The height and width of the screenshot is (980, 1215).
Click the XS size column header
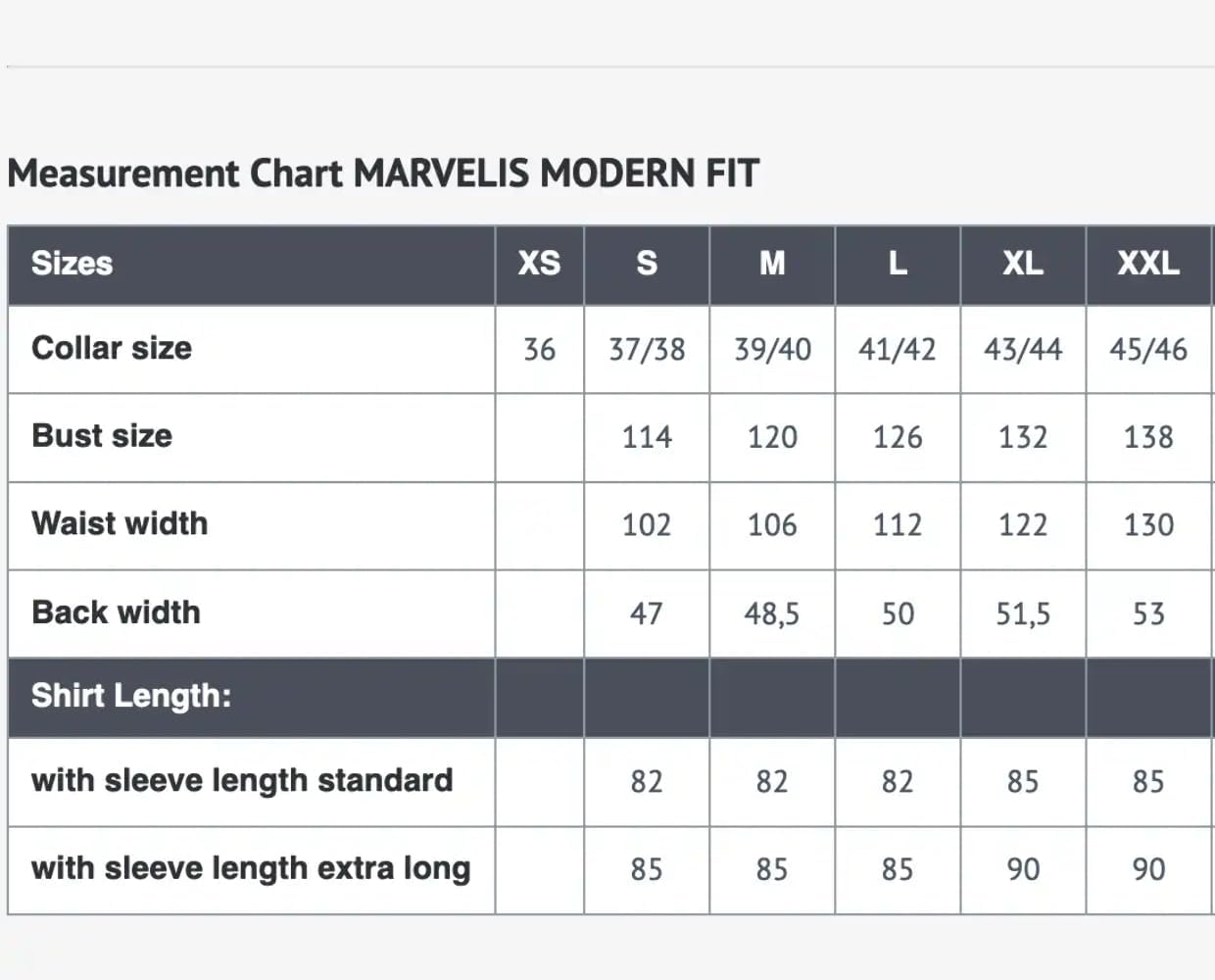click(539, 264)
